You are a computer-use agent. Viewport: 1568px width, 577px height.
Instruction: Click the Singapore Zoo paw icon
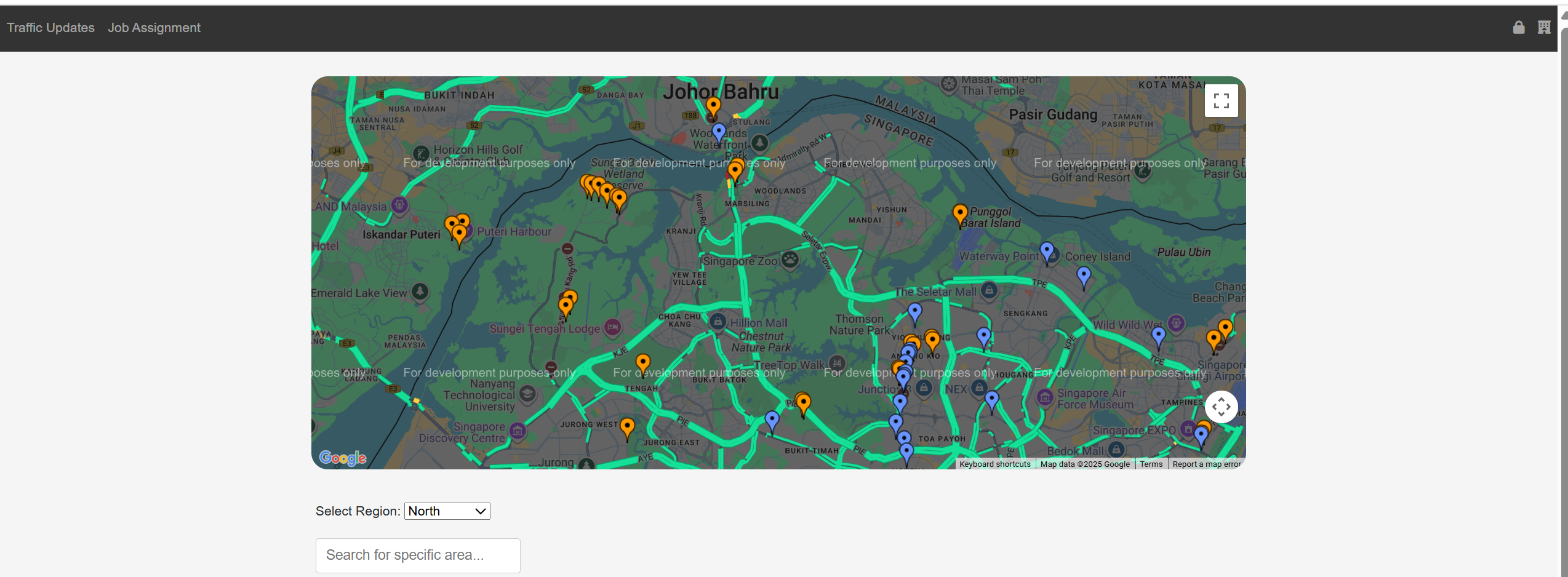[x=790, y=260]
